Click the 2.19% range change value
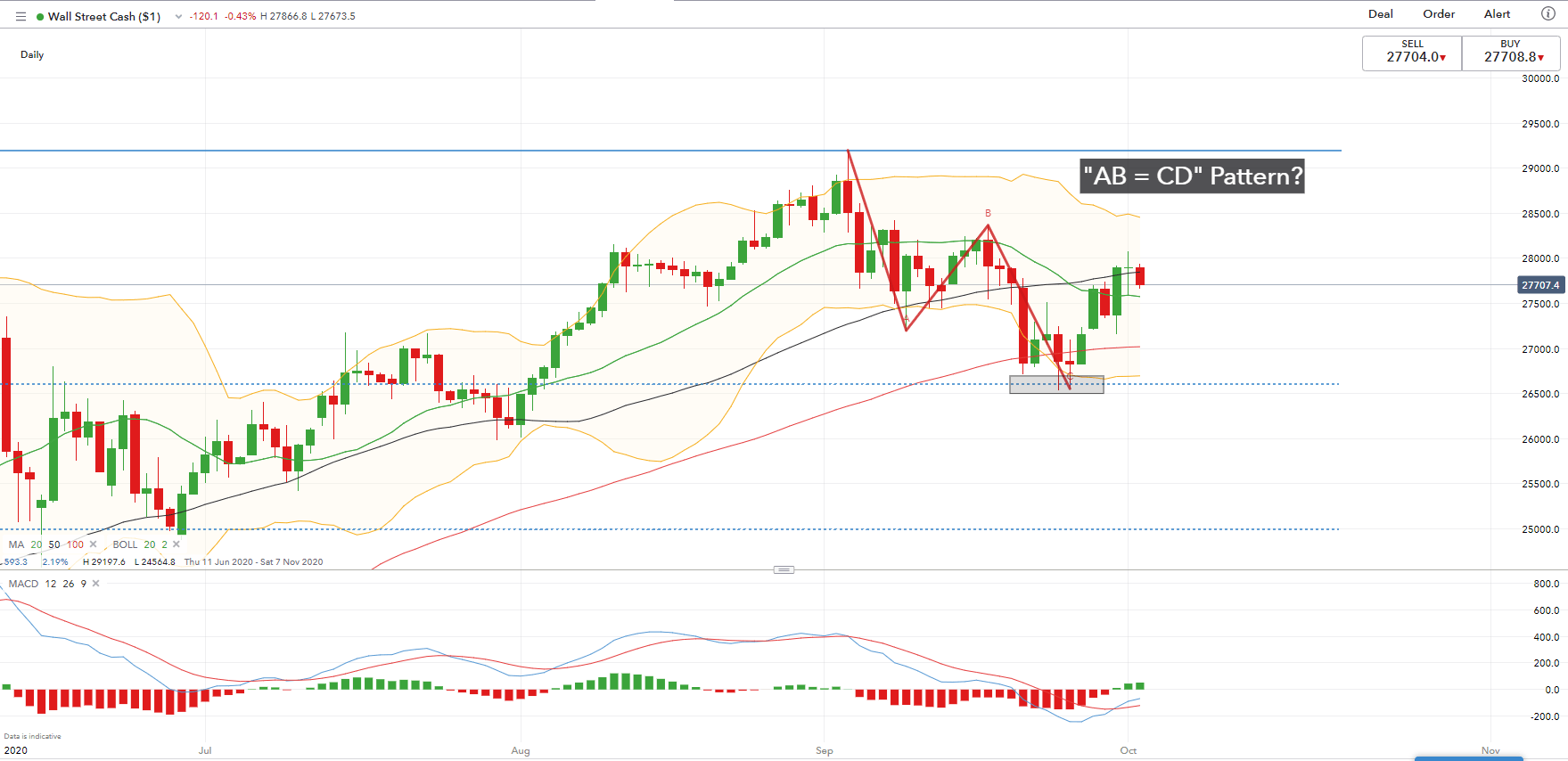 tap(55, 562)
